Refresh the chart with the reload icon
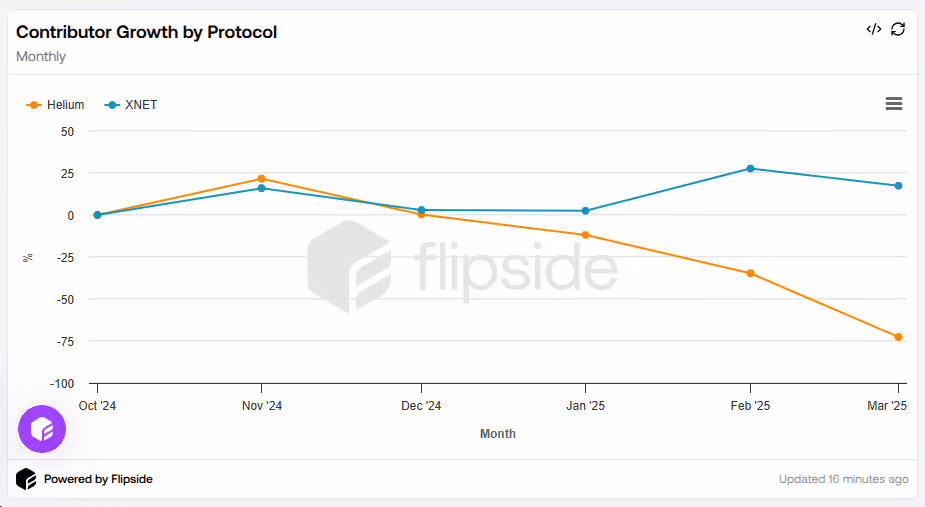Screen dimensions: 925x507 click(898, 29)
